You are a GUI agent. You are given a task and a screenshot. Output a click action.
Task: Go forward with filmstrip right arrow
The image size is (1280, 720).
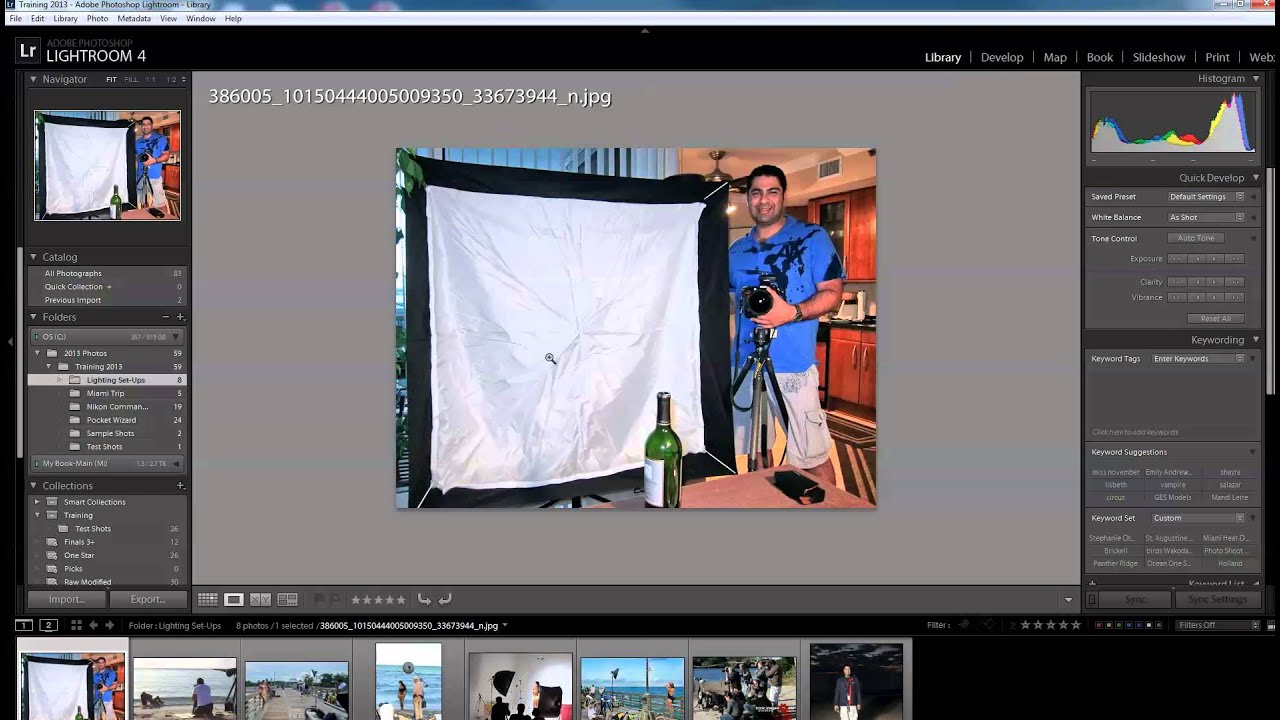[x=109, y=625]
